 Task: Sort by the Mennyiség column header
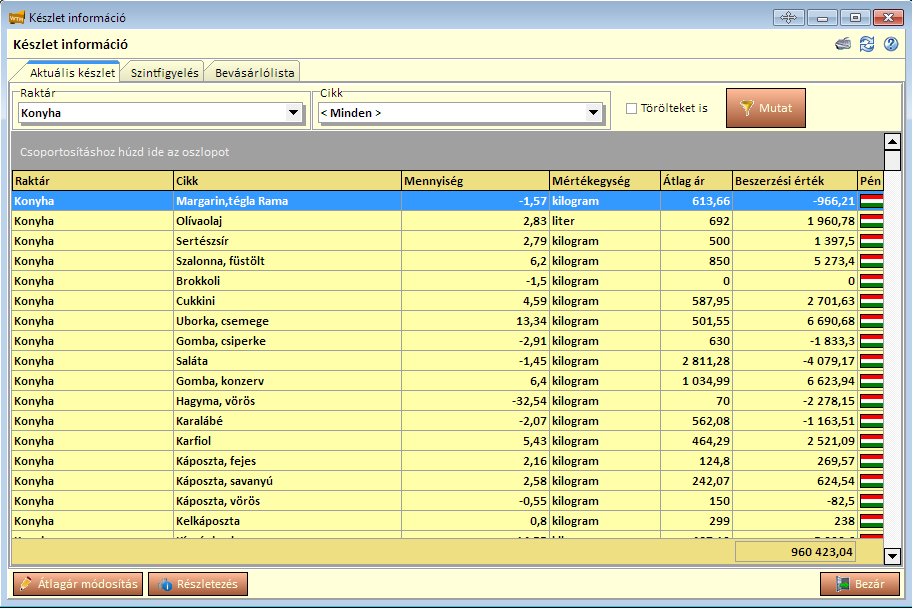(x=475, y=181)
